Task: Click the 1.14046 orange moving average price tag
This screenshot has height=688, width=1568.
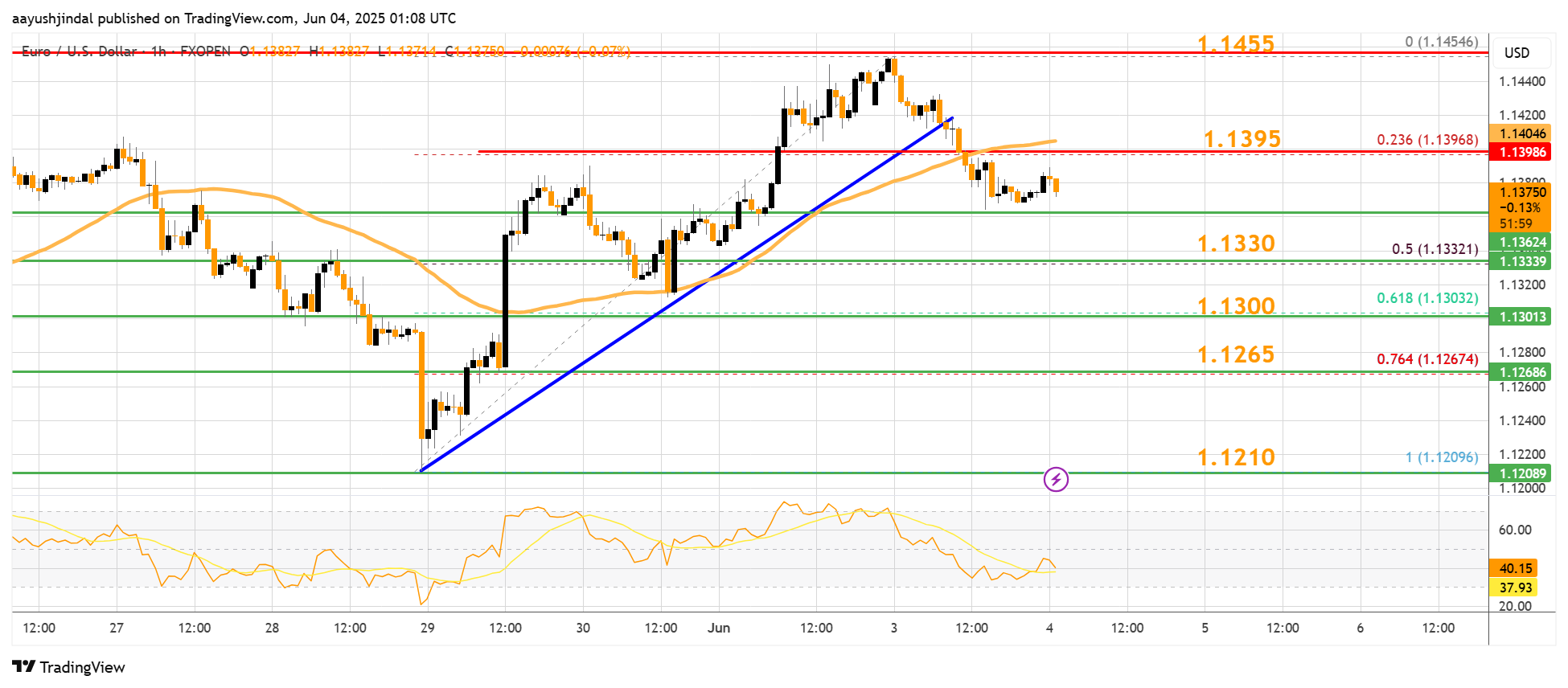Action: (x=1521, y=133)
